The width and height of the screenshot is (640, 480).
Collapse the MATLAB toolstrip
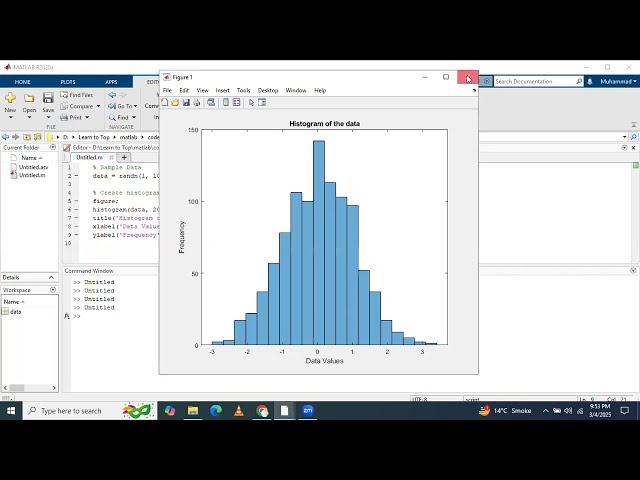click(x=634, y=125)
